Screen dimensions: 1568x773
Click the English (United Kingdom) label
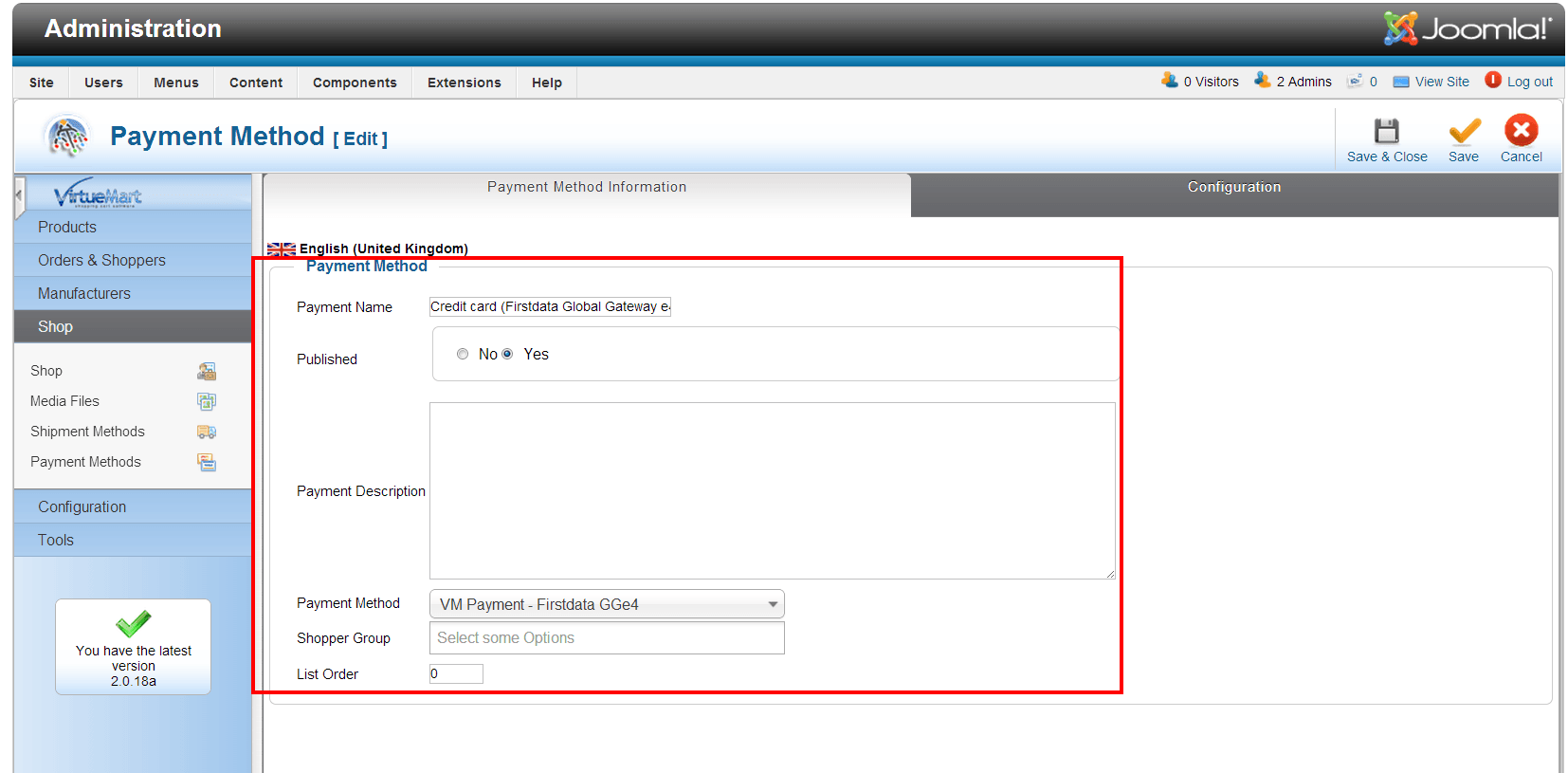[x=384, y=248]
